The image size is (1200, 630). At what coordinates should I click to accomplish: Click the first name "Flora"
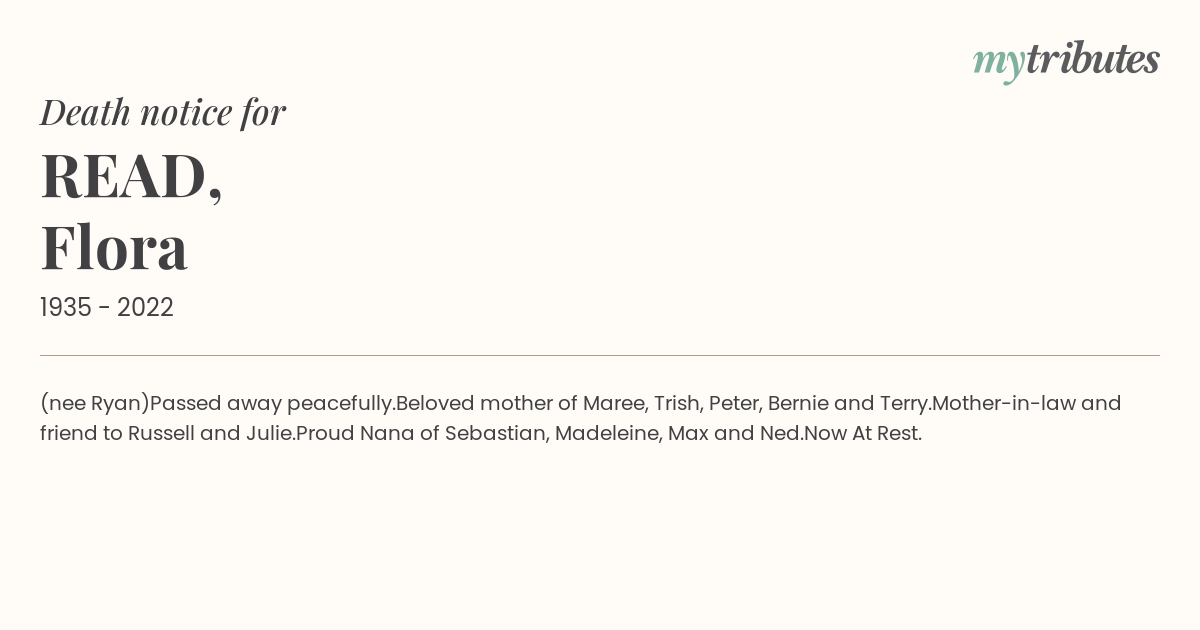tap(114, 248)
